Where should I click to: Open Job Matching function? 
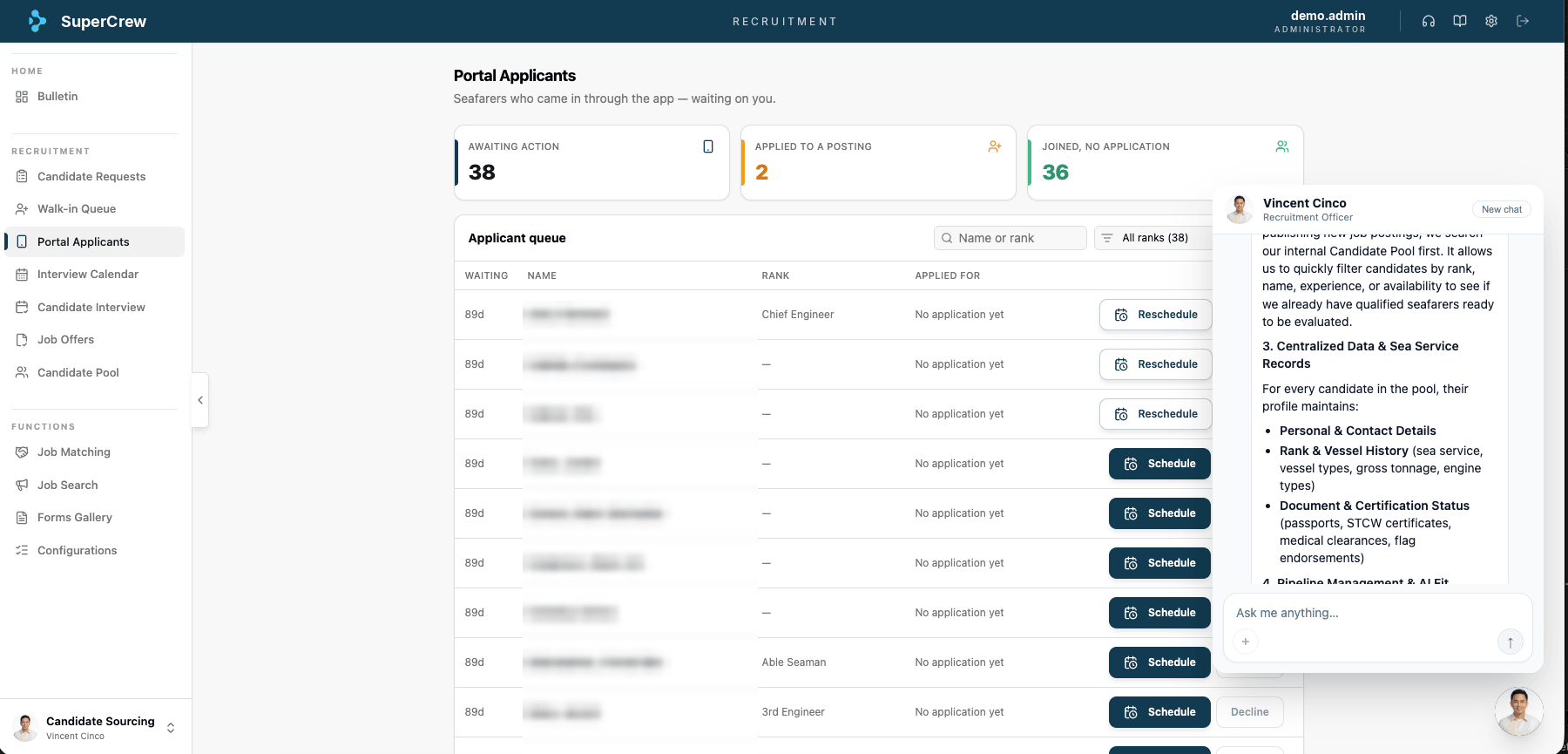coord(94,452)
